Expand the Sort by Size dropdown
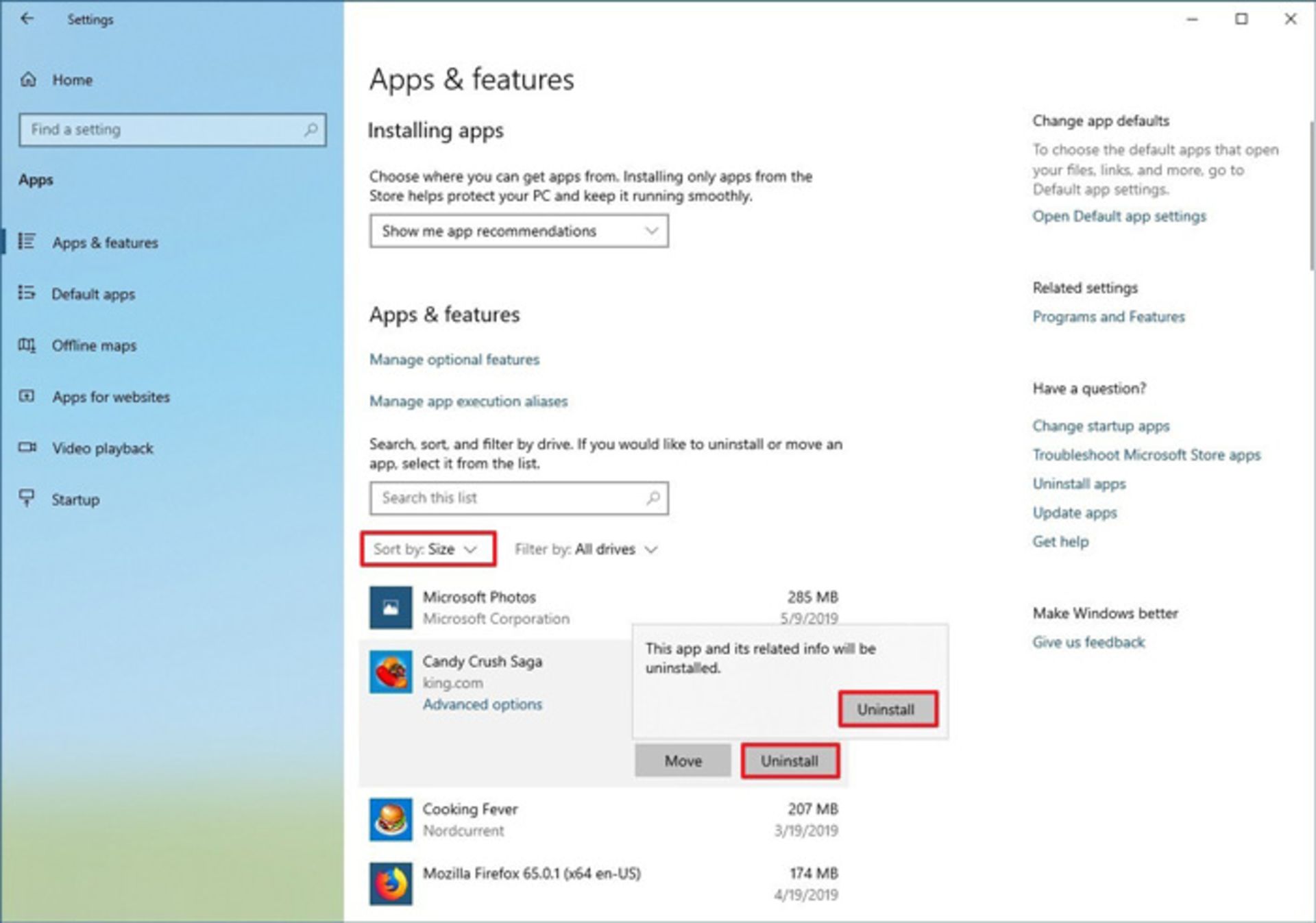This screenshot has height=923, width=1316. click(x=428, y=549)
